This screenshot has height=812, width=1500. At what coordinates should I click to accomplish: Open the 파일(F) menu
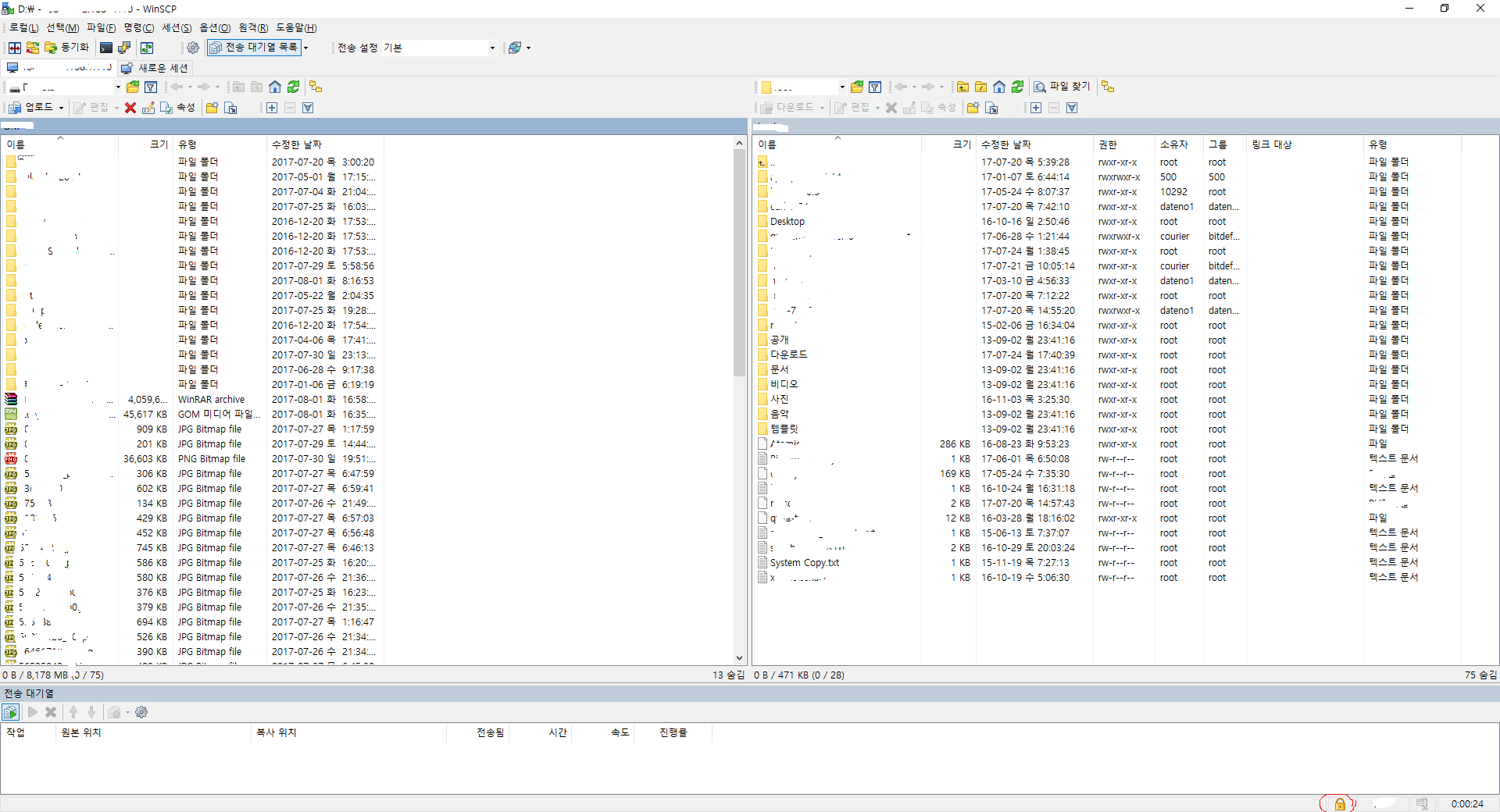[x=101, y=28]
